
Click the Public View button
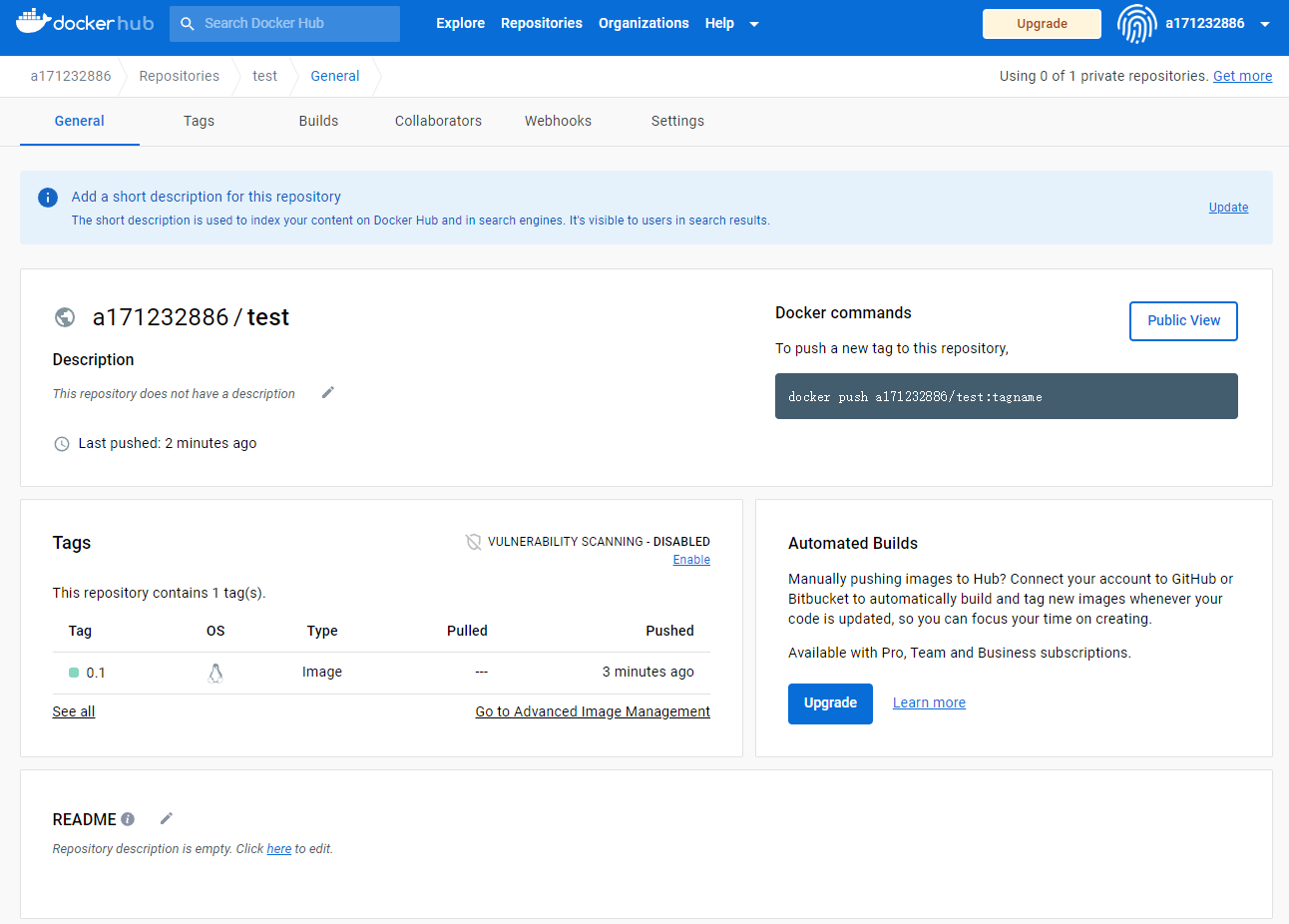coord(1183,321)
